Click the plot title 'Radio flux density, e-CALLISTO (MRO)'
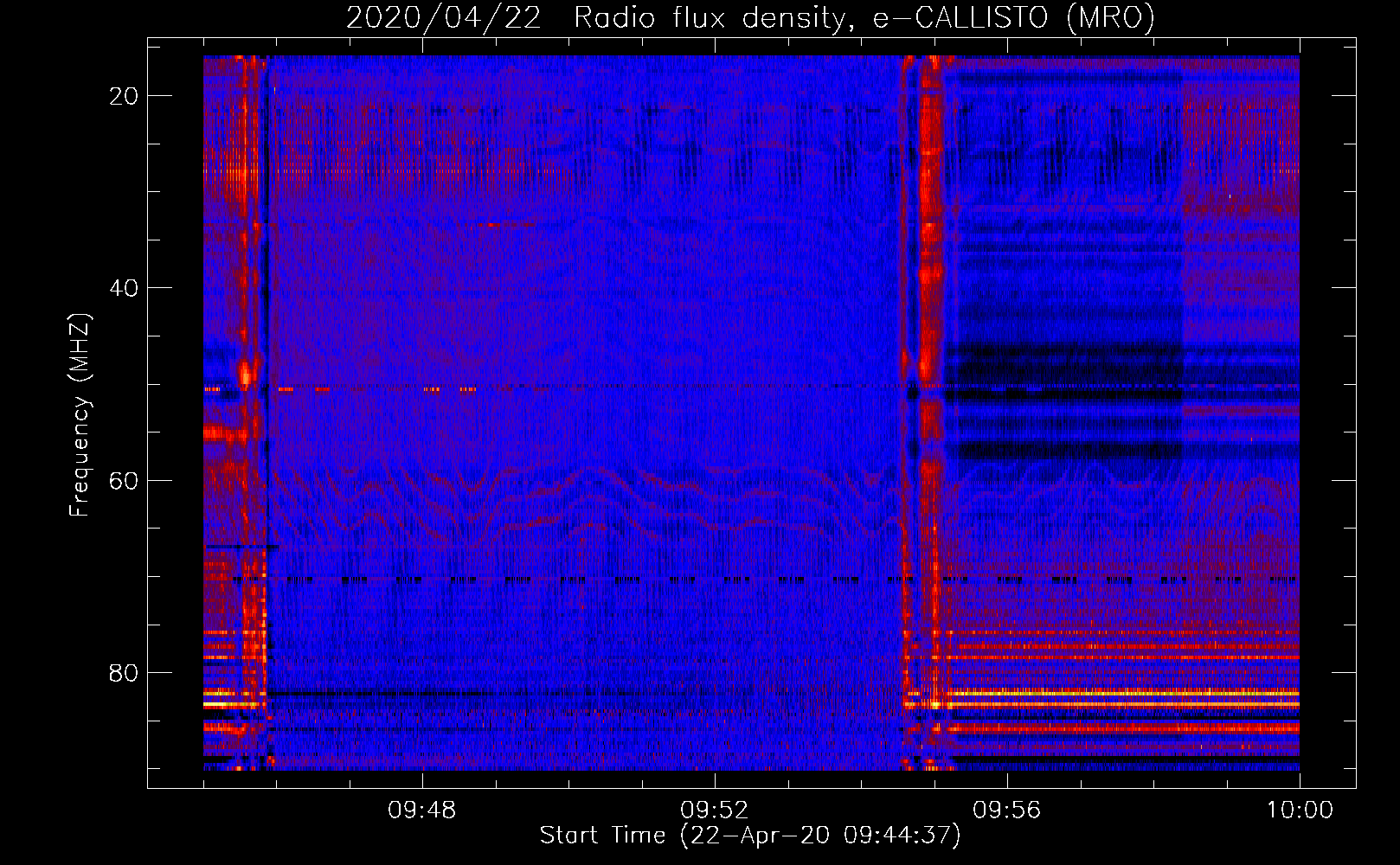 [864, 17]
